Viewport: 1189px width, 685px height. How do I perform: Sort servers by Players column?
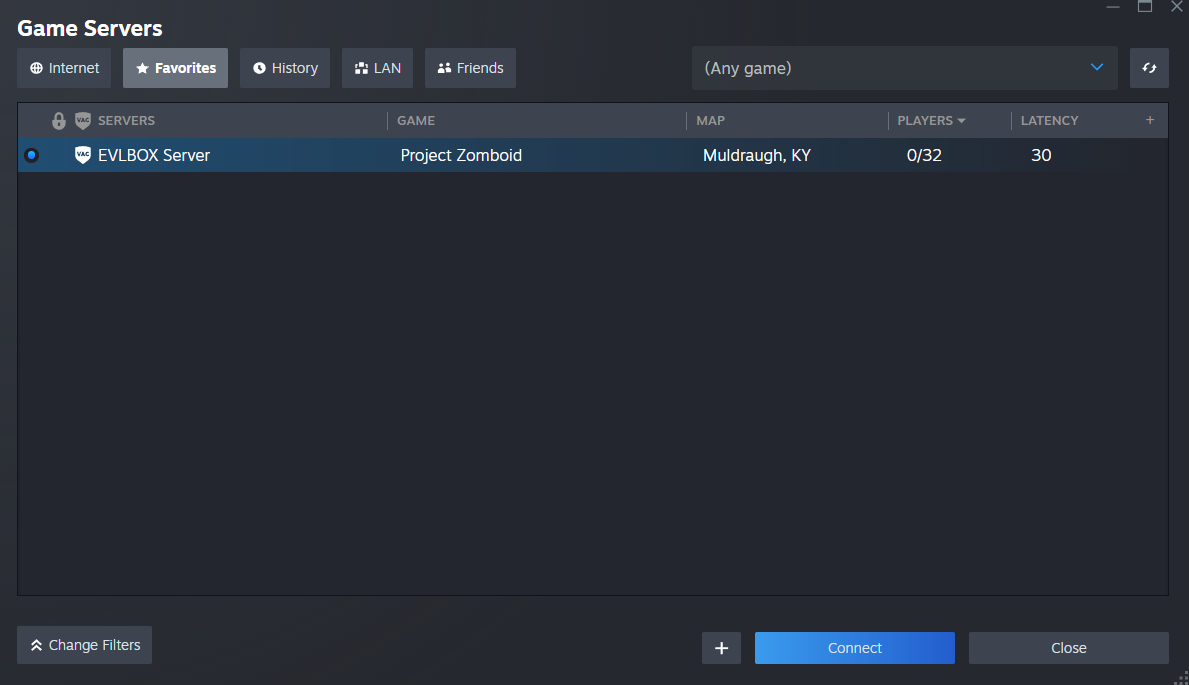pyautogui.click(x=931, y=121)
